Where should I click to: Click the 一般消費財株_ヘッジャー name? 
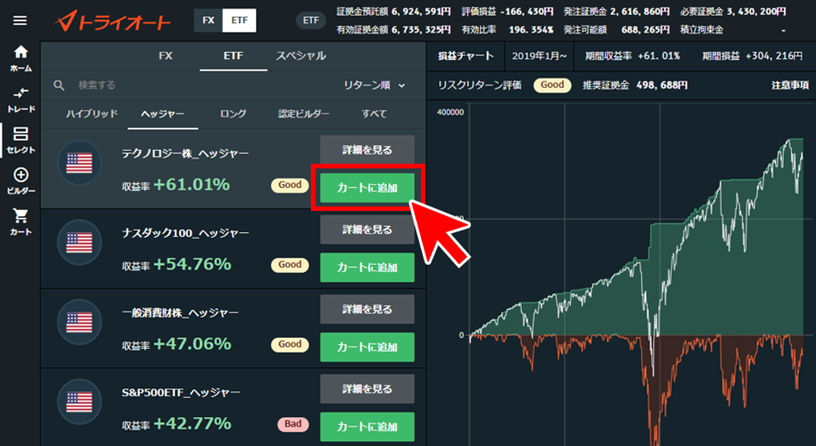(x=180, y=313)
